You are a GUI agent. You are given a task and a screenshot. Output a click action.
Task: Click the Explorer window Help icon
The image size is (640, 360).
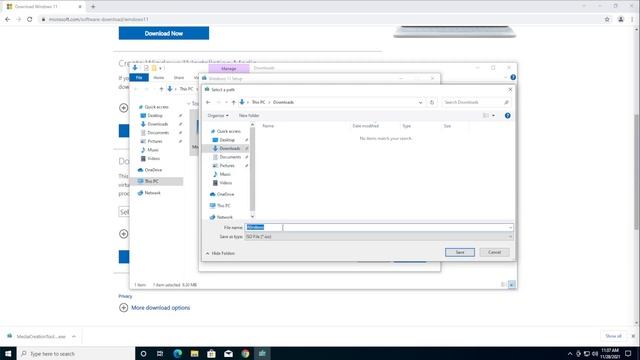click(x=513, y=78)
